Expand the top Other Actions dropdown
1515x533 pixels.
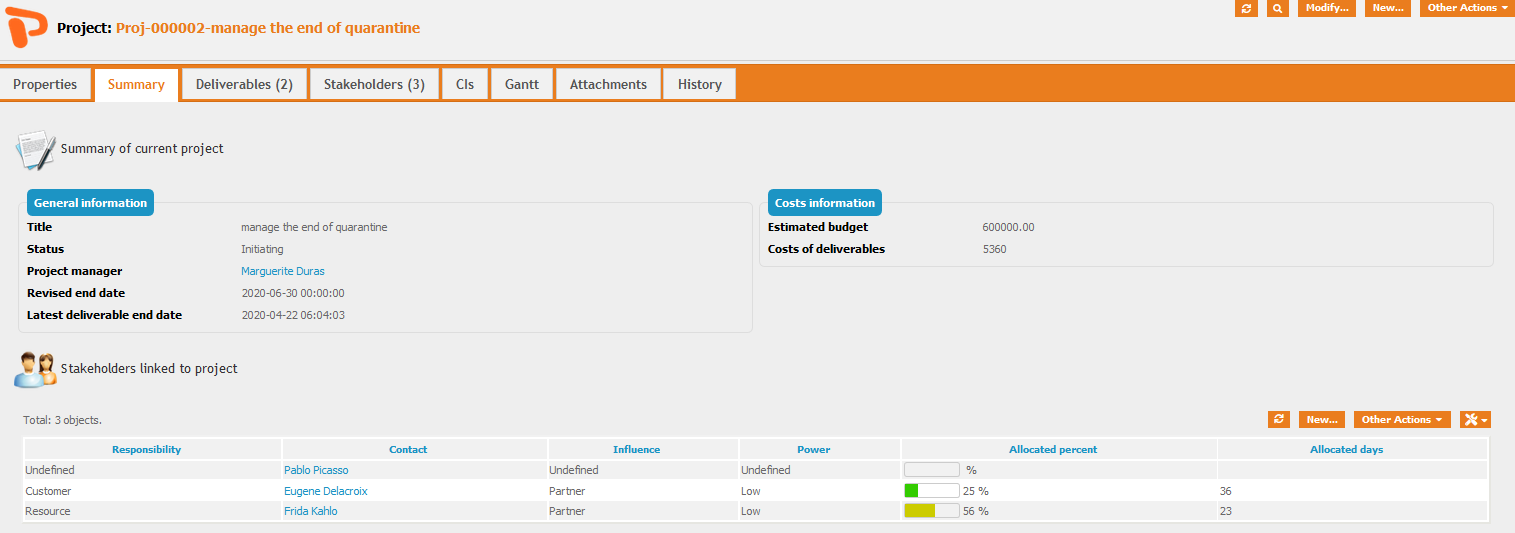pos(1467,8)
